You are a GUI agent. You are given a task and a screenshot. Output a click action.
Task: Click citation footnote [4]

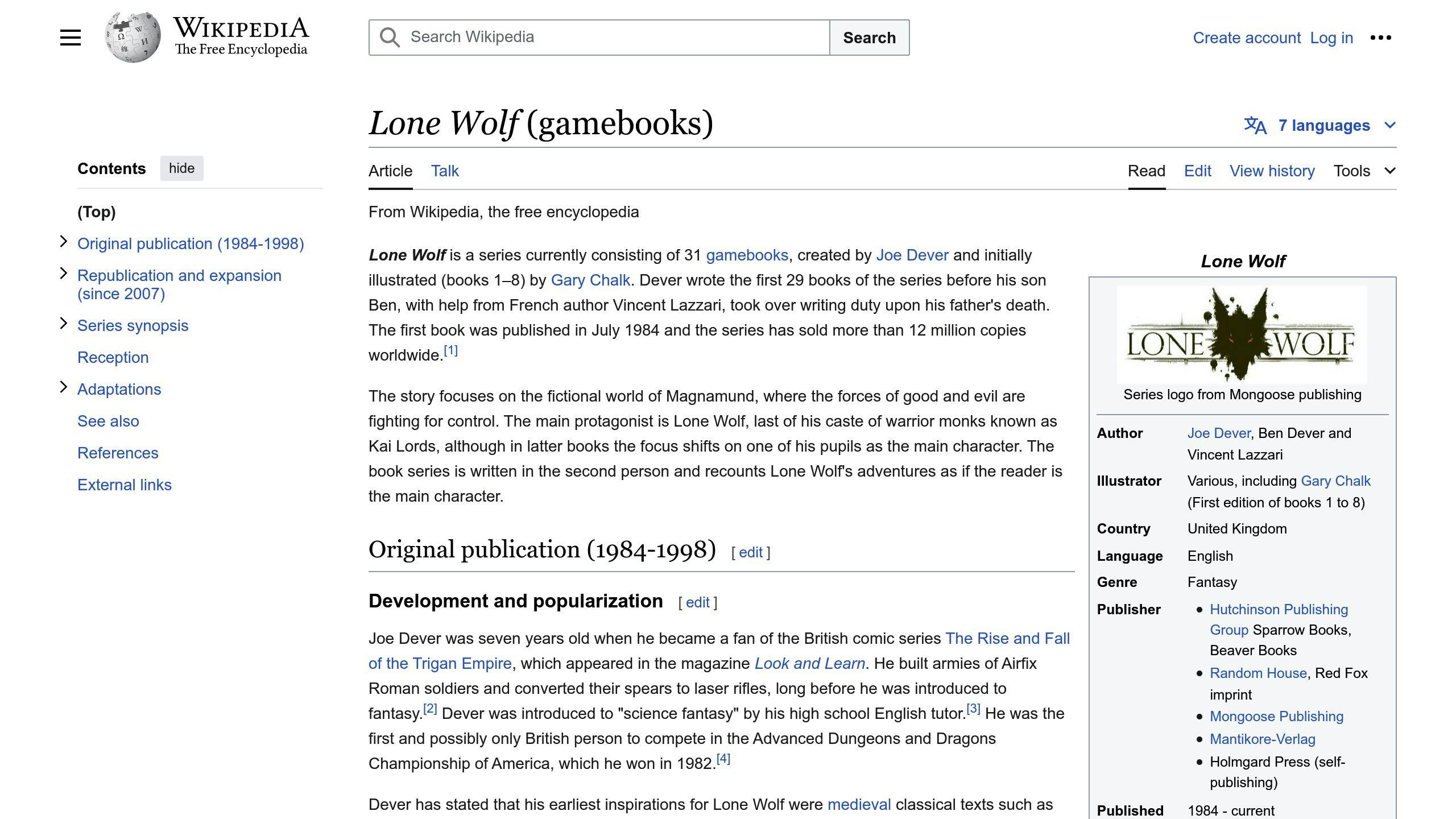[723, 759]
